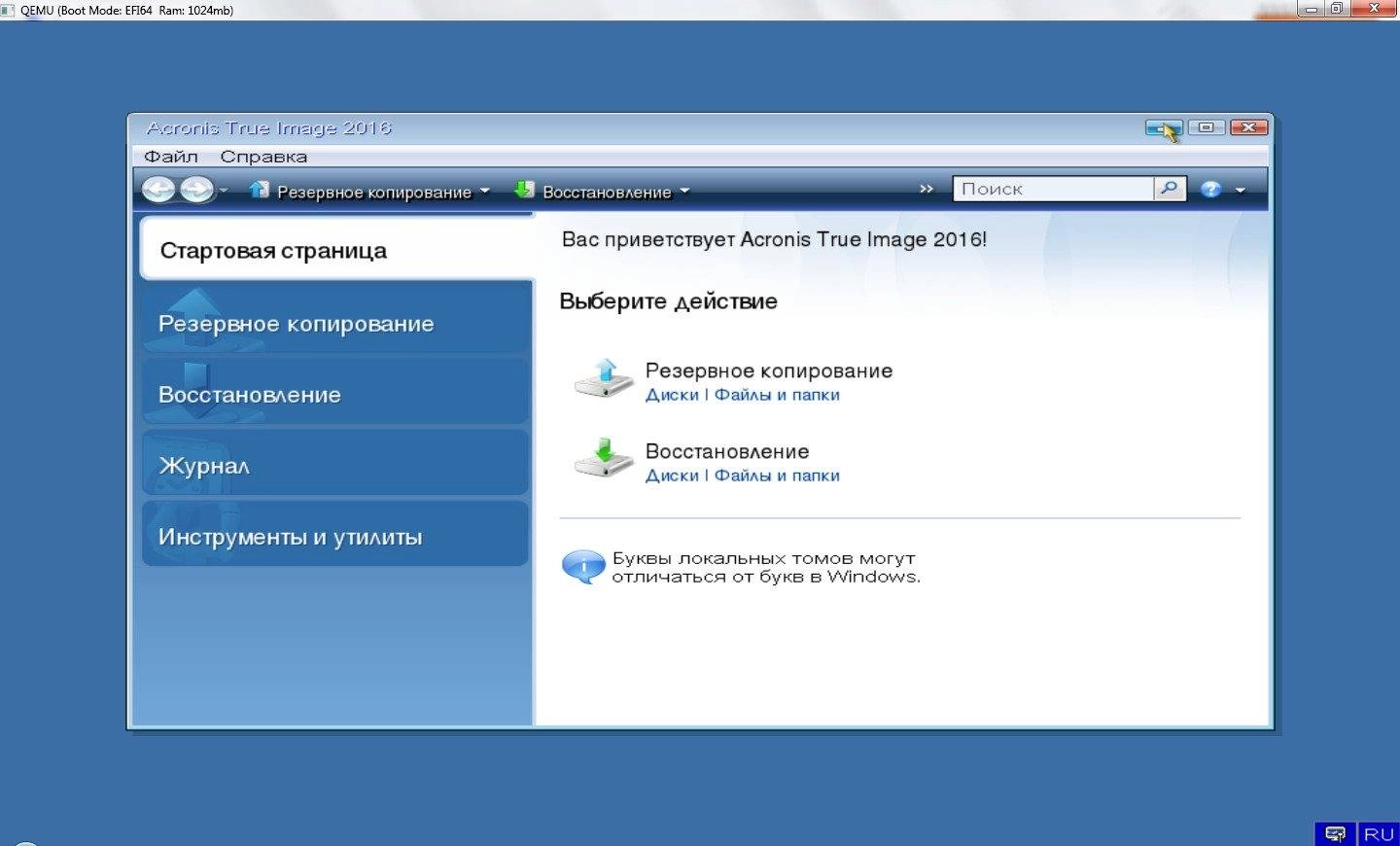Open the Резервное копирование sidebar section
The width and height of the screenshot is (1400, 846).
(335, 323)
